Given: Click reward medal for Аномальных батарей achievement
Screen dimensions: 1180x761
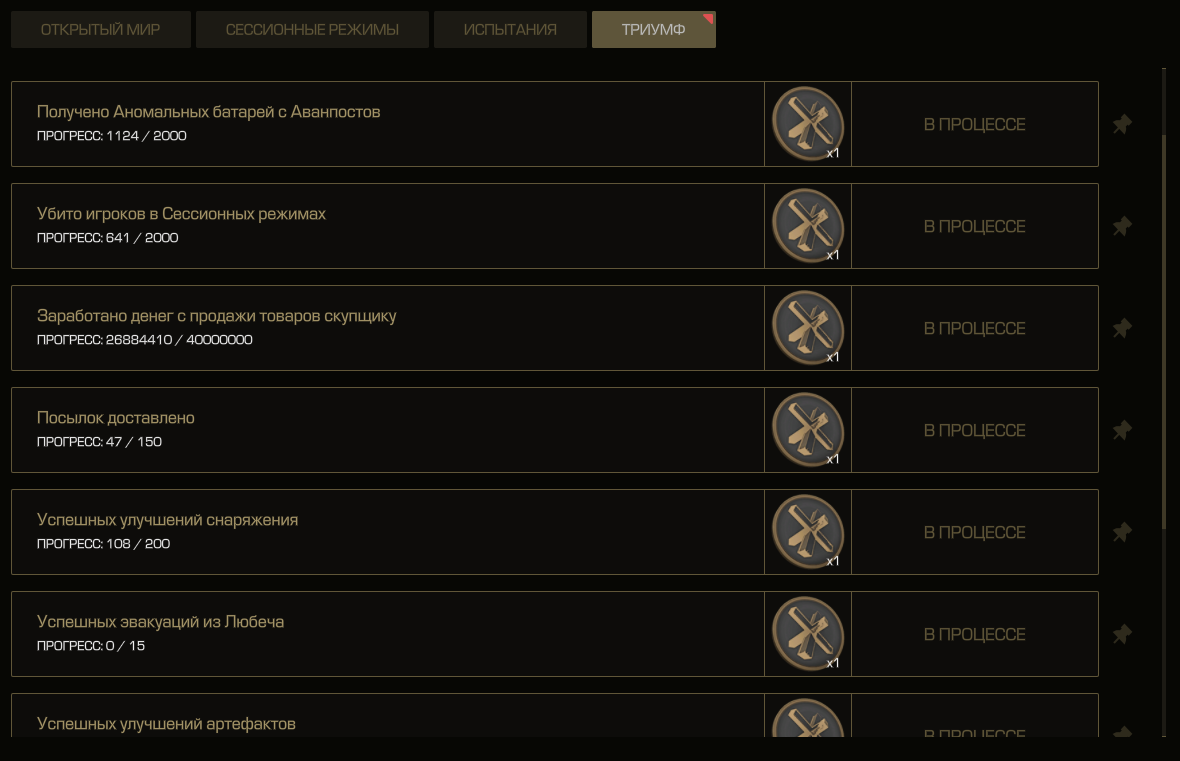Looking at the screenshot, I should (x=807, y=124).
